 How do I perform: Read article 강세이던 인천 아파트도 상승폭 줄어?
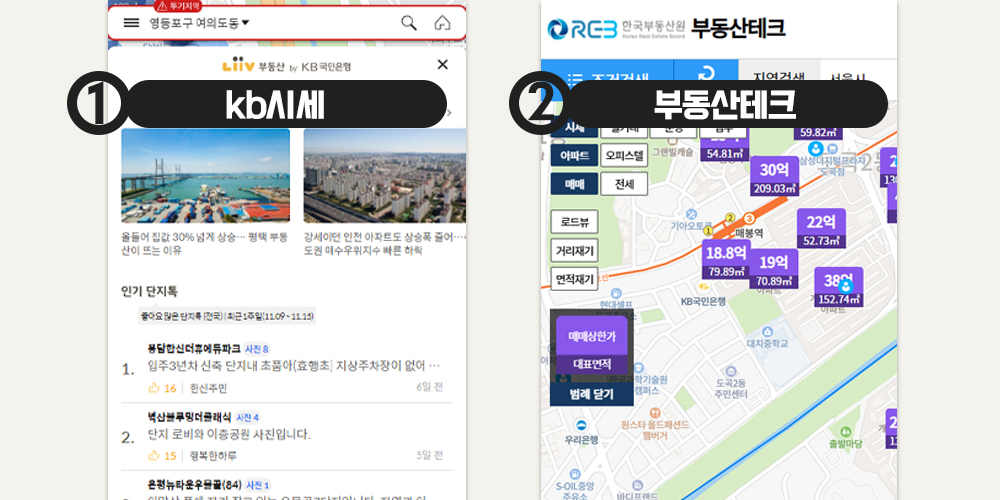pyautogui.click(x=385, y=244)
